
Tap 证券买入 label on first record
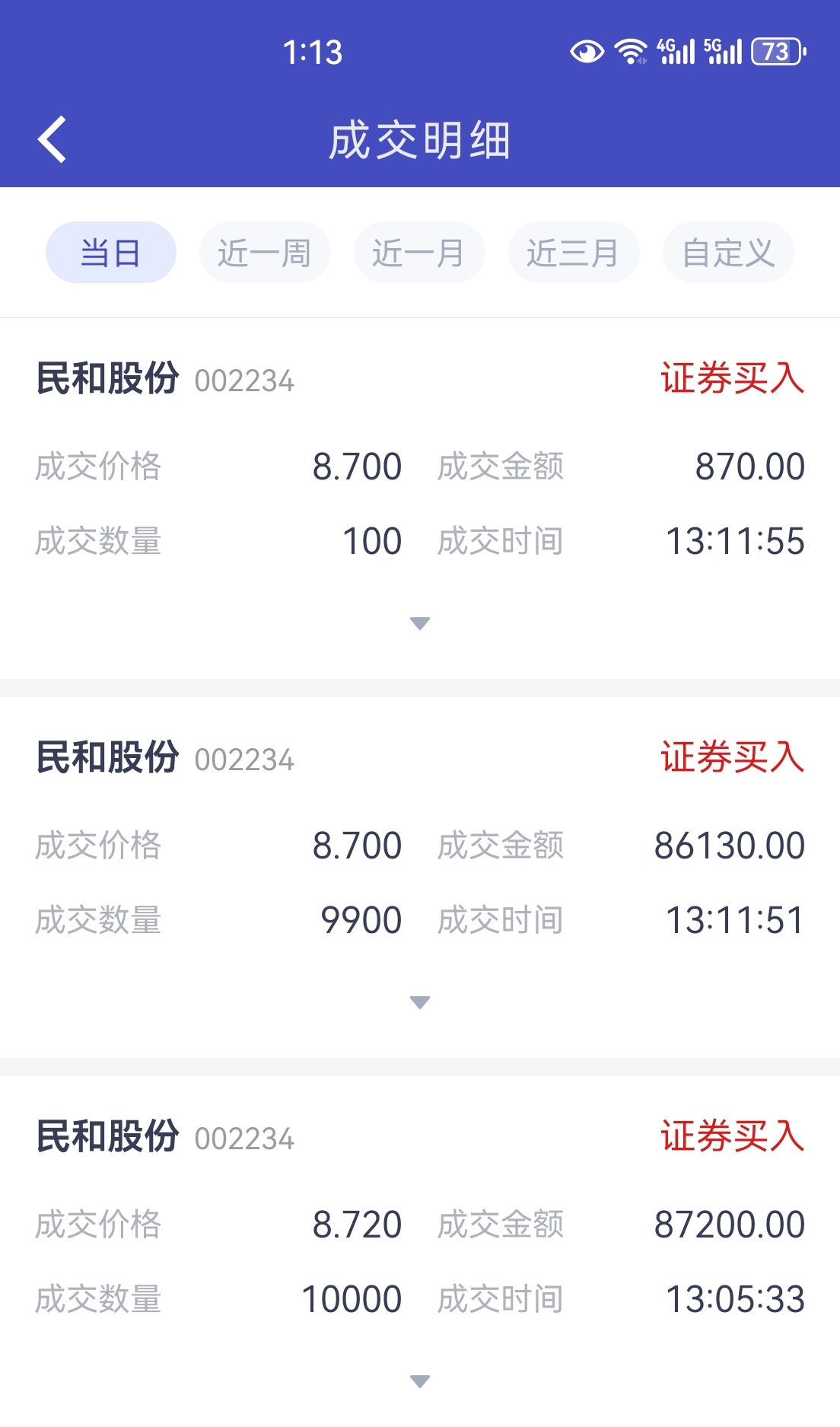pos(733,378)
